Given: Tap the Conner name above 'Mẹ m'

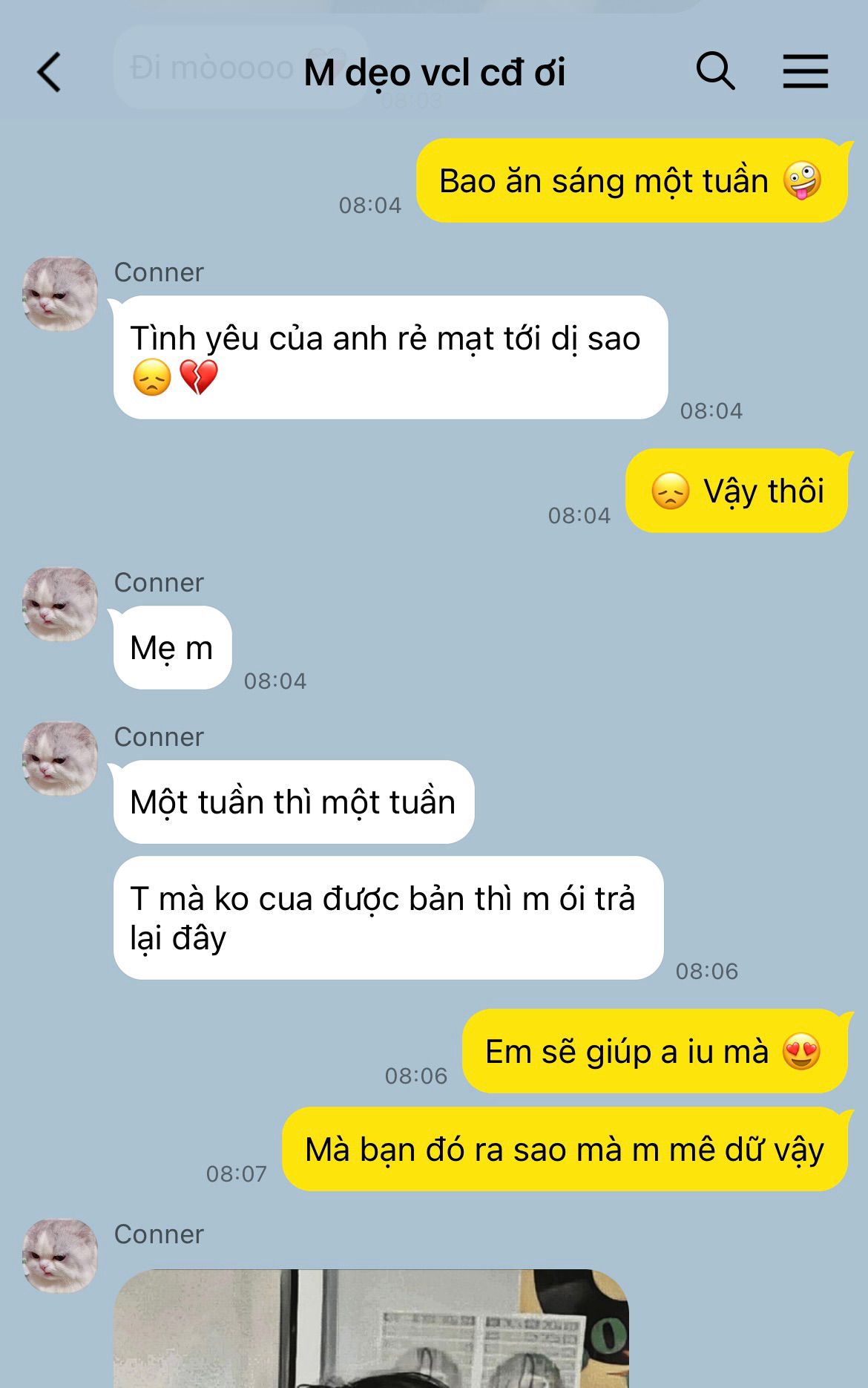Looking at the screenshot, I should coord(159,583).
